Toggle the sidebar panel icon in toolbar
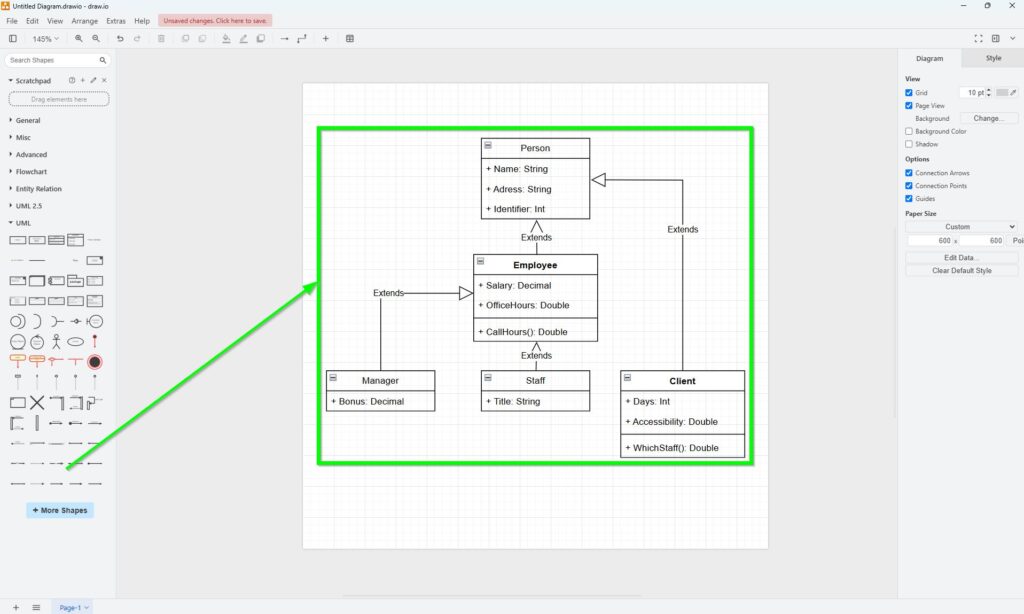1024x614 pixels. (x=13, y=39)
